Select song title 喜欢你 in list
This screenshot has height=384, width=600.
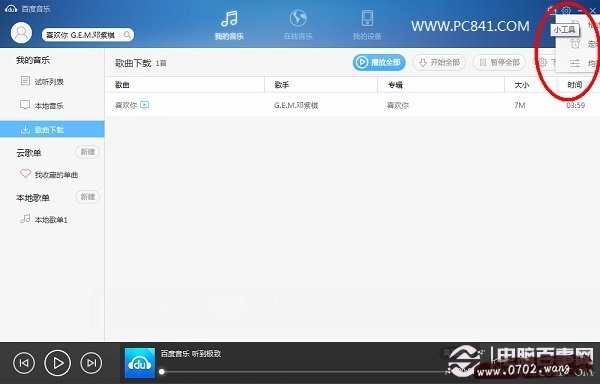tap(126, 105)
